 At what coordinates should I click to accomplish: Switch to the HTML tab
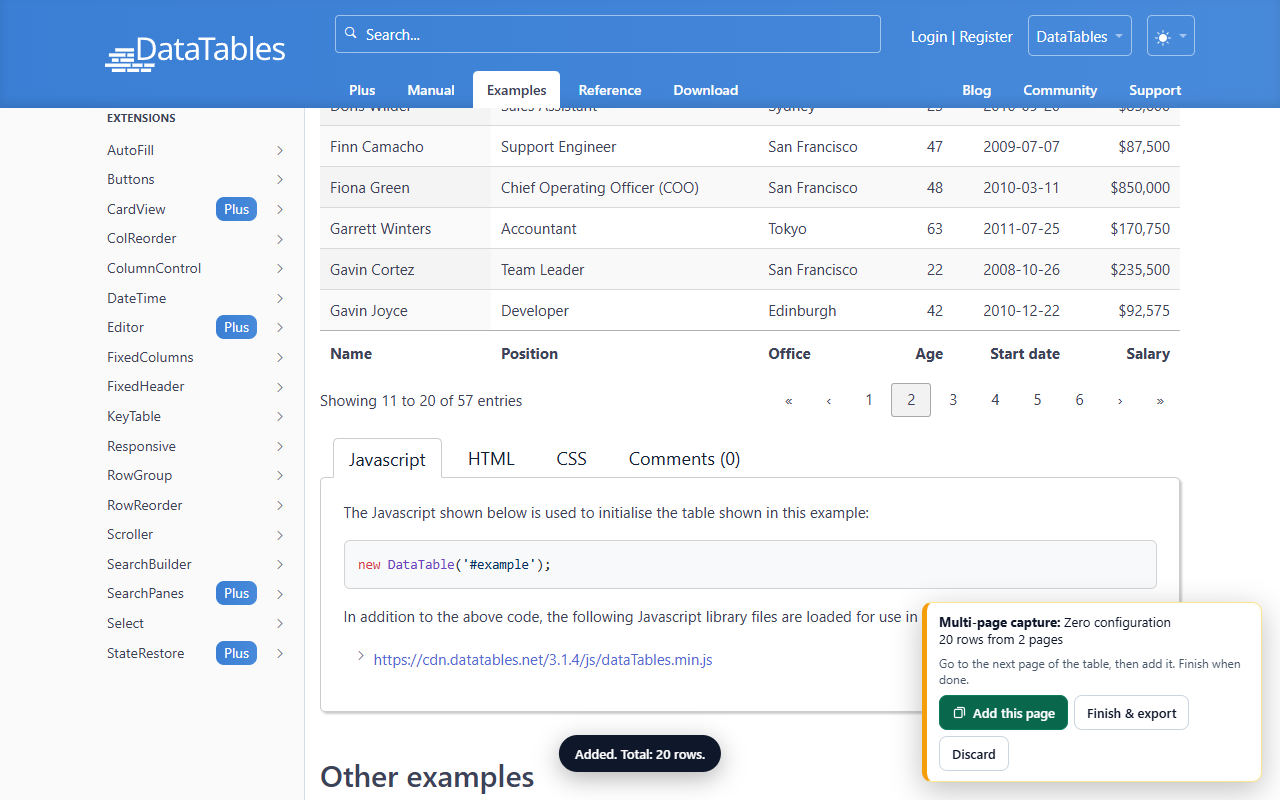tap(491, 459)
